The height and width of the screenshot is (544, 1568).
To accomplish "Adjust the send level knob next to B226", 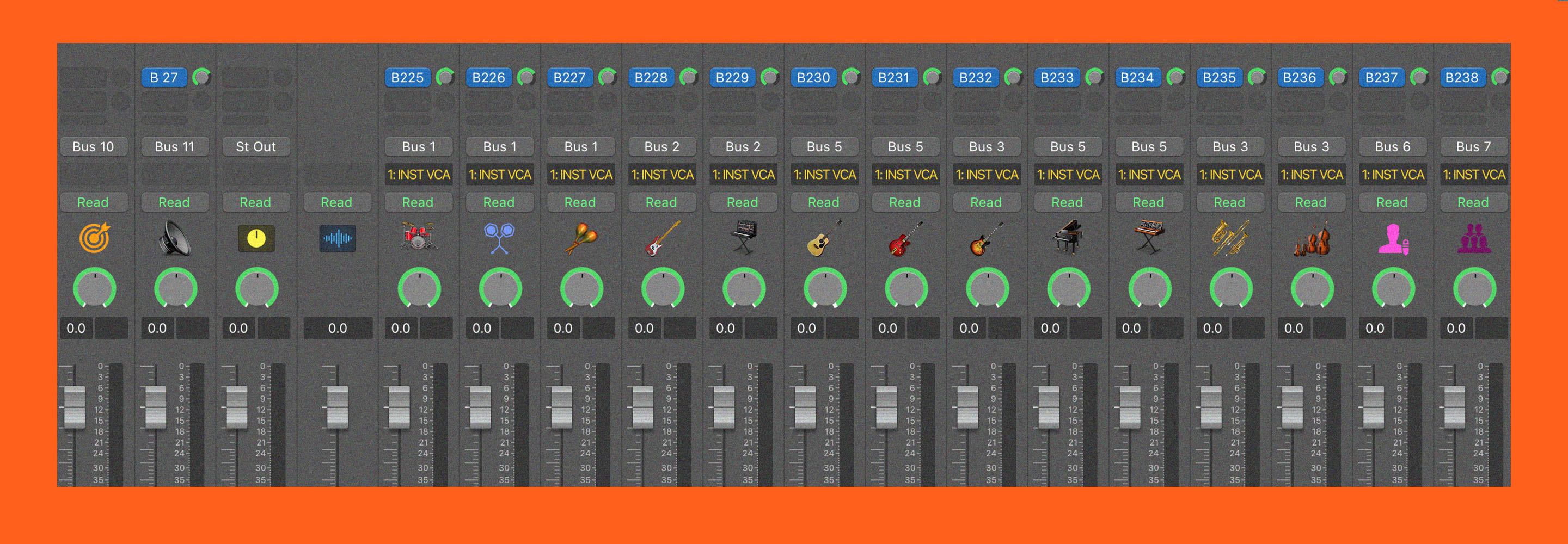I will [x=526, y=77].
